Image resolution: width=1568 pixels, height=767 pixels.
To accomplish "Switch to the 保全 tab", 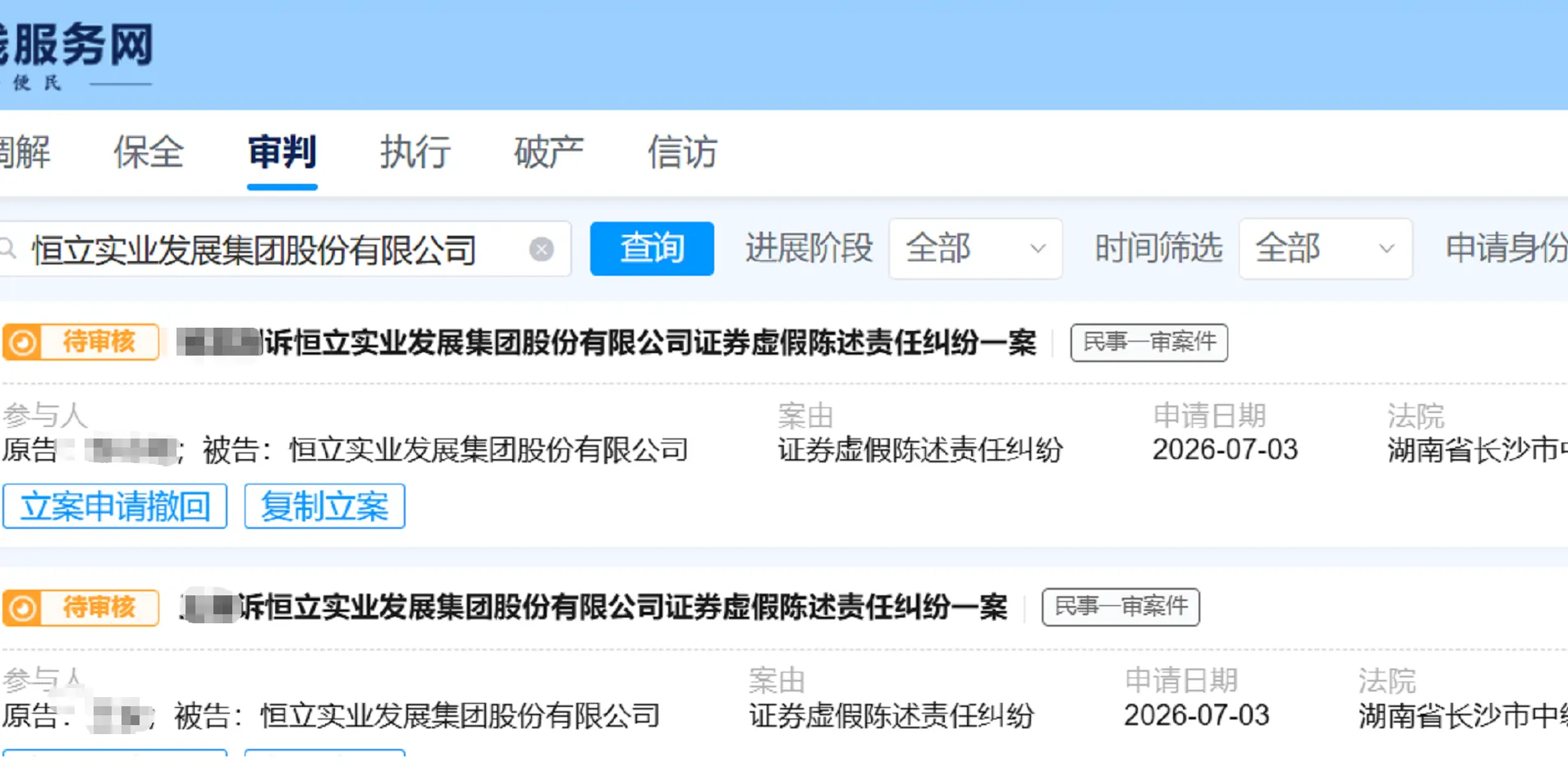I will click(148, 152).
